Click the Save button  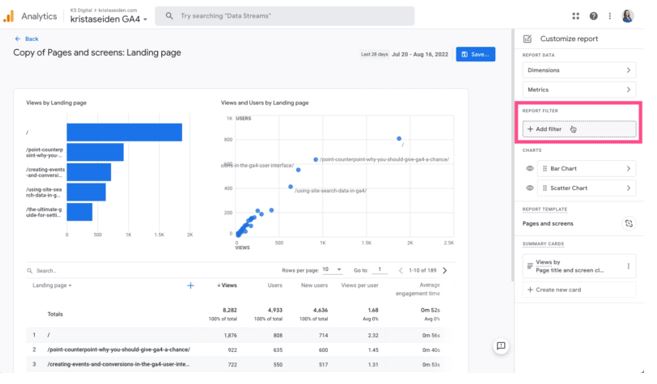click(476, 54)
